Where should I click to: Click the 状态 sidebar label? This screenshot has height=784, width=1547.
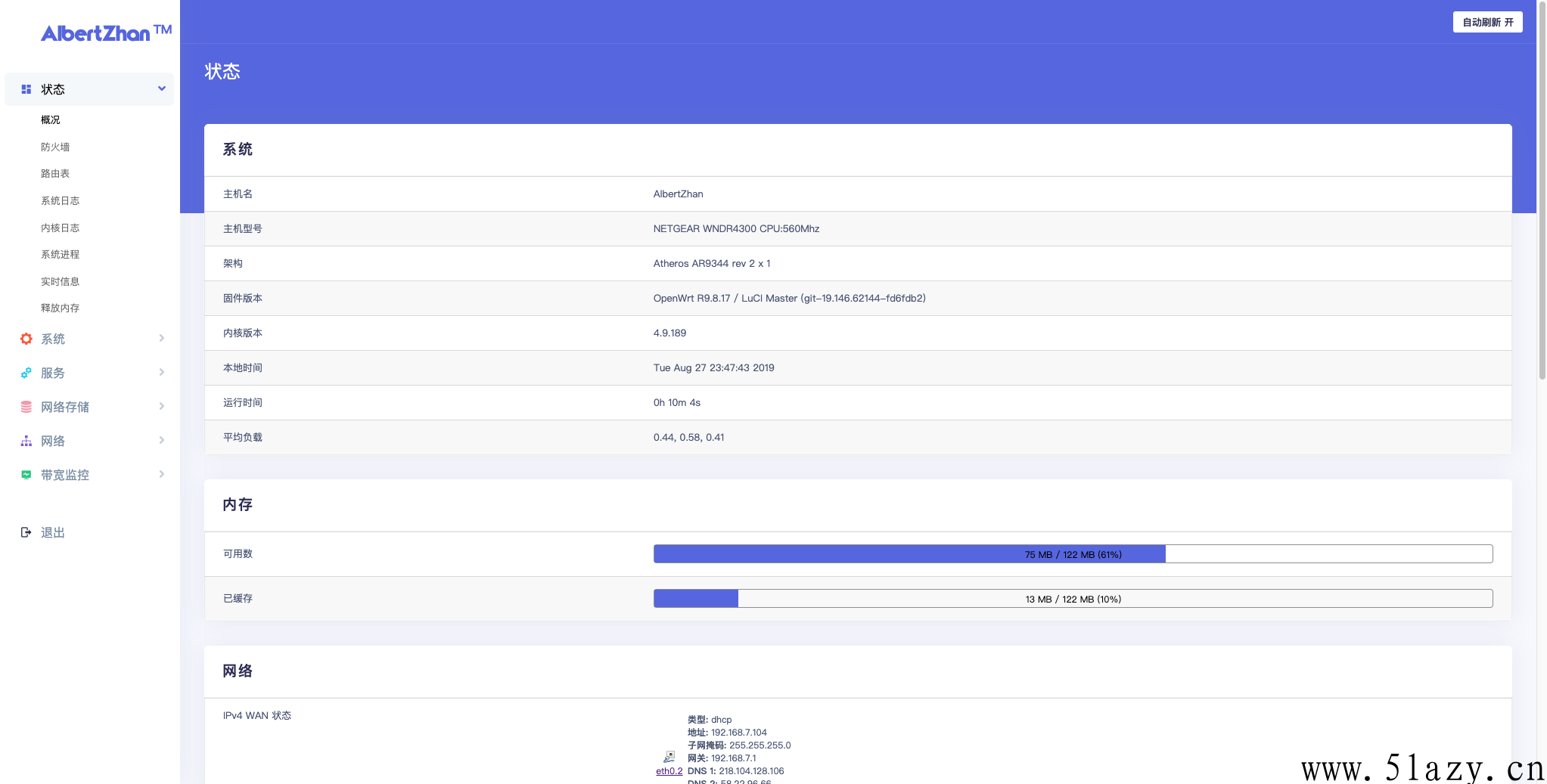coord(53,89)
